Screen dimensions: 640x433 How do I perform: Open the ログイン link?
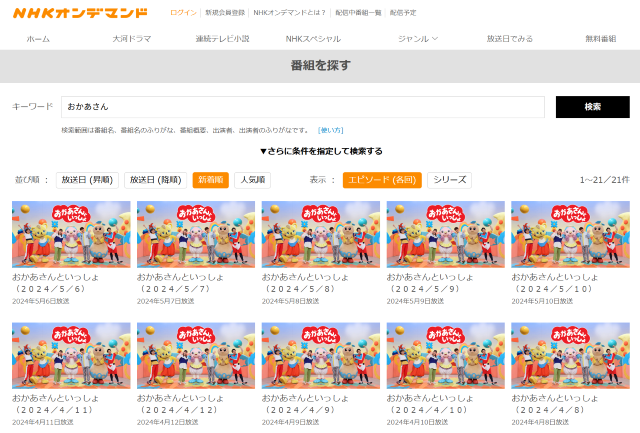point(183,13)
